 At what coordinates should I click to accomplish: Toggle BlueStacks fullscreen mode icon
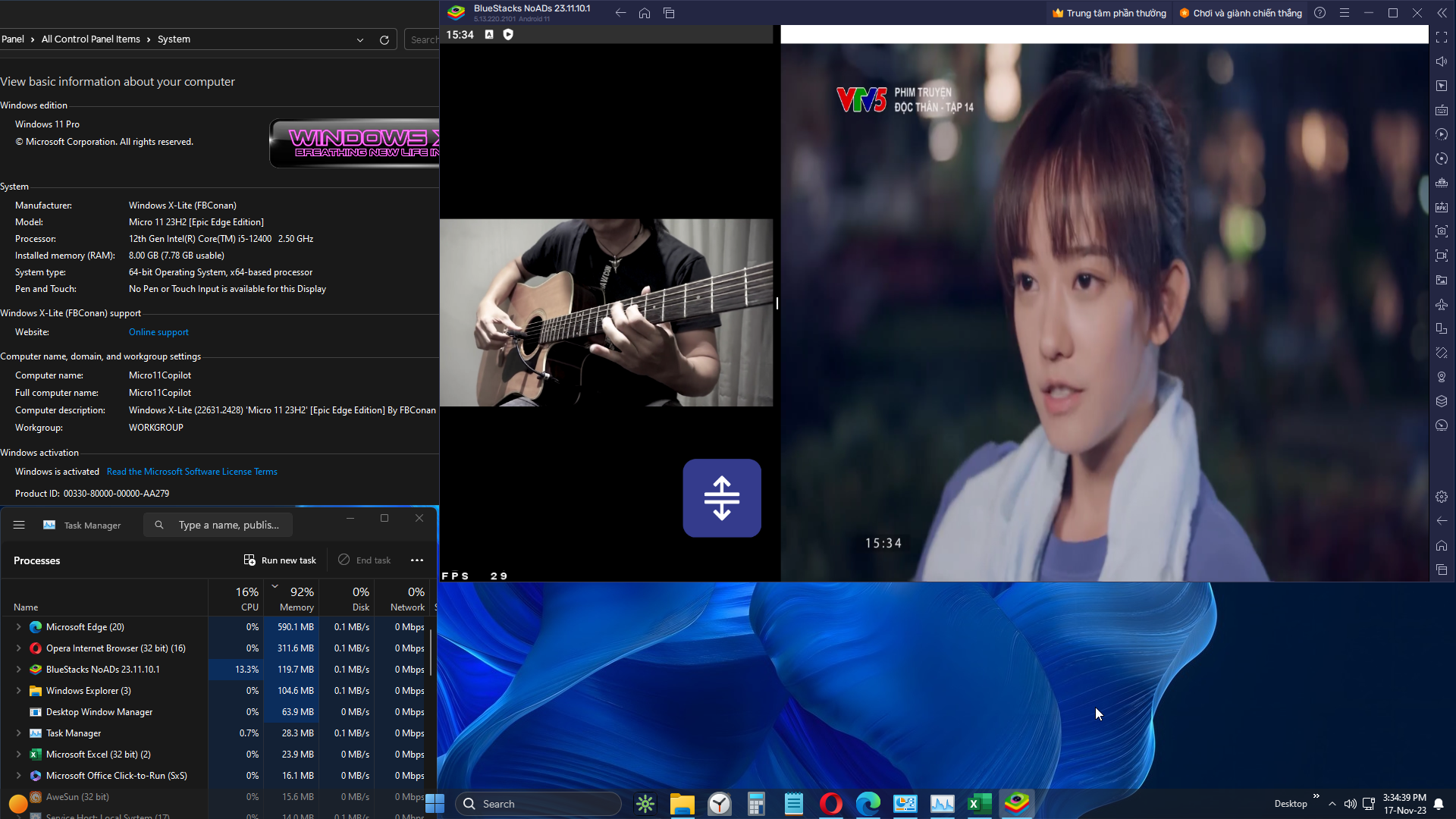point(1442,37)
